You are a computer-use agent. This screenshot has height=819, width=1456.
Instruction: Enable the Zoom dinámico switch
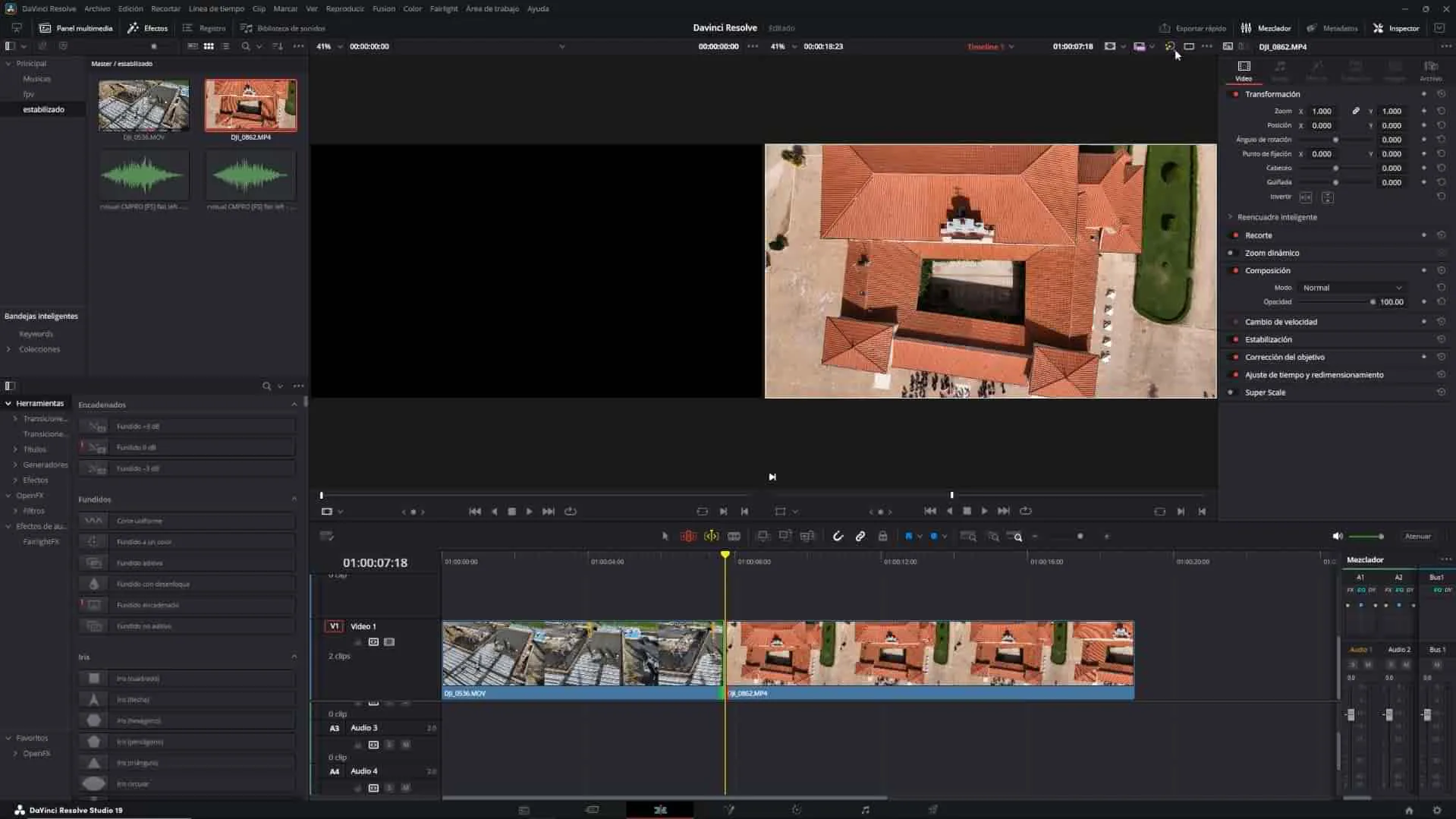point(1234,253)
